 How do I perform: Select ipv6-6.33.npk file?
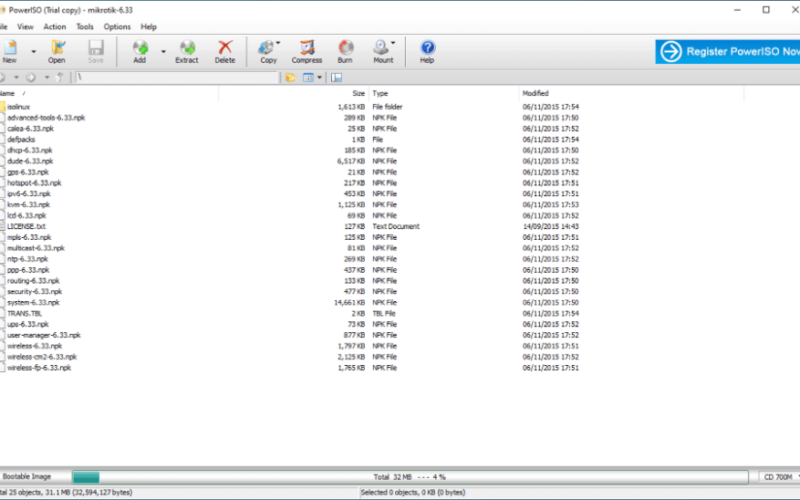pyautogui.click(x=29, y=194)
